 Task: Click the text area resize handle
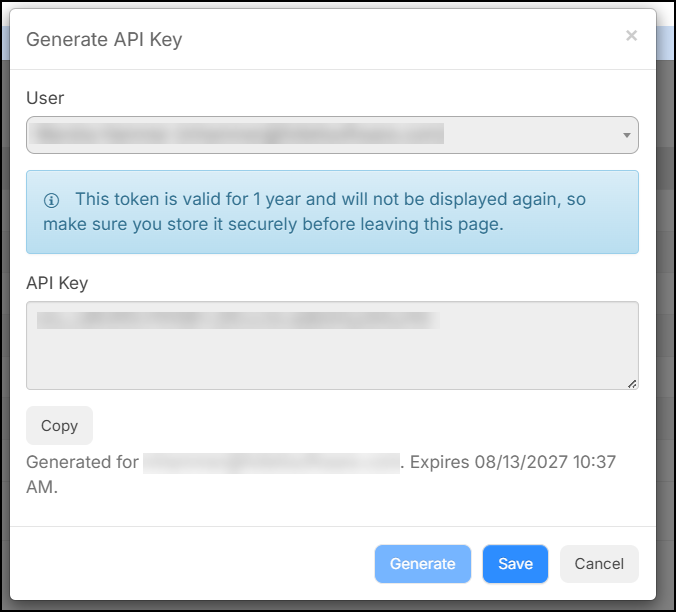click(632, 384)
